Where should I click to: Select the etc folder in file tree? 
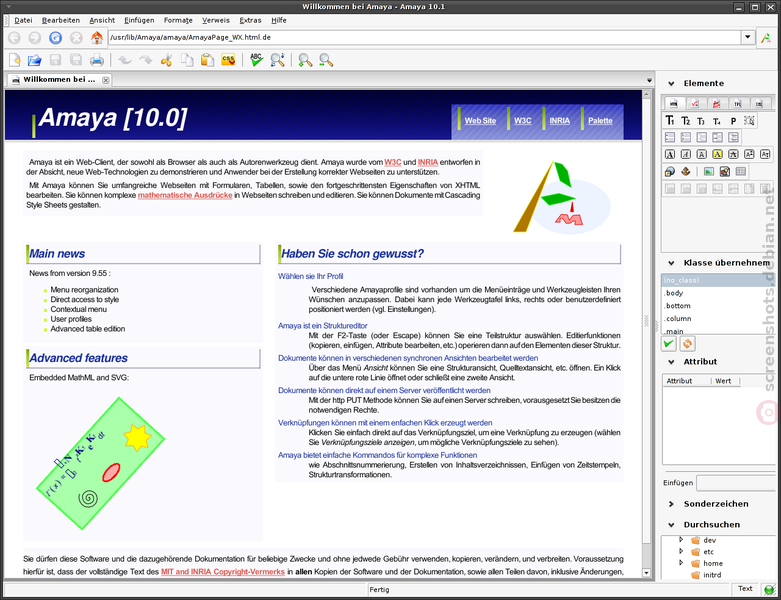[708, 552]
